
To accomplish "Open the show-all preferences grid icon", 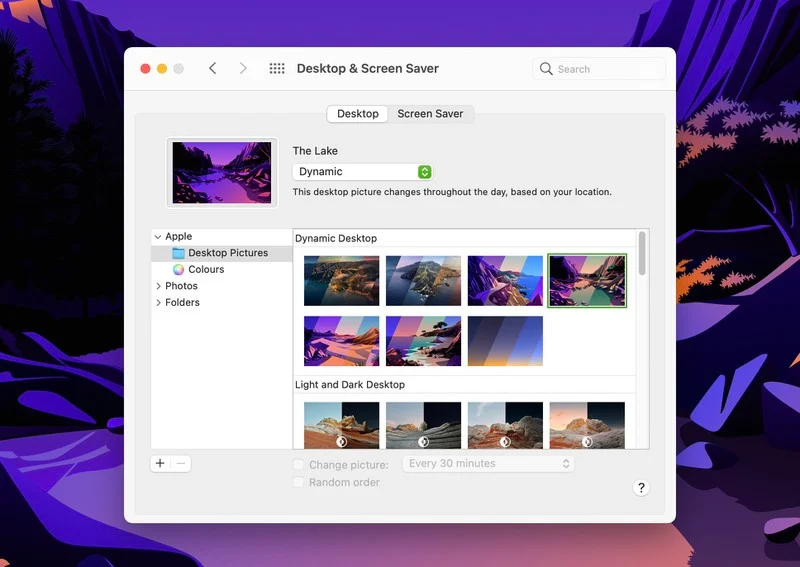I will click(x=277, y=69).
